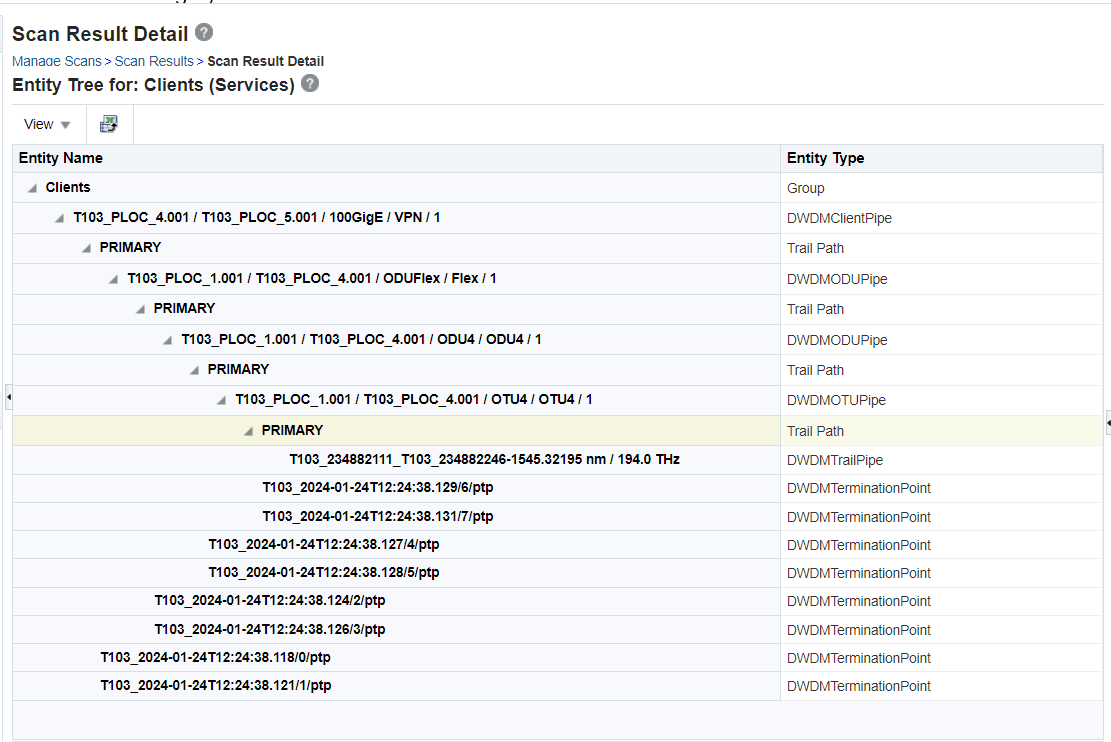Collapse the ODUFlex pipe tree node
1111x742 pixels.
113,278
